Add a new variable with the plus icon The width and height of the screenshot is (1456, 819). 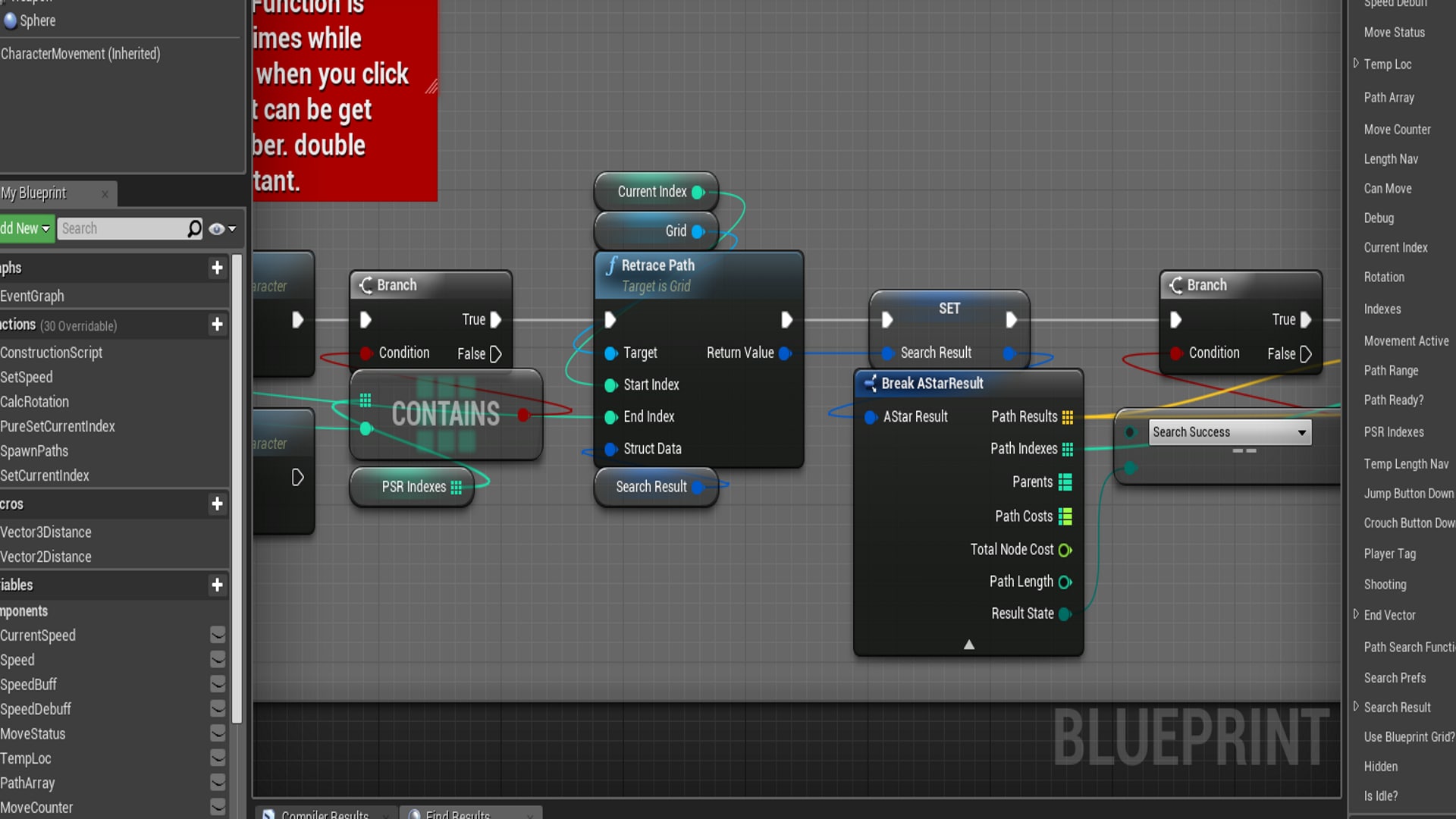click(x=217, y=585)
